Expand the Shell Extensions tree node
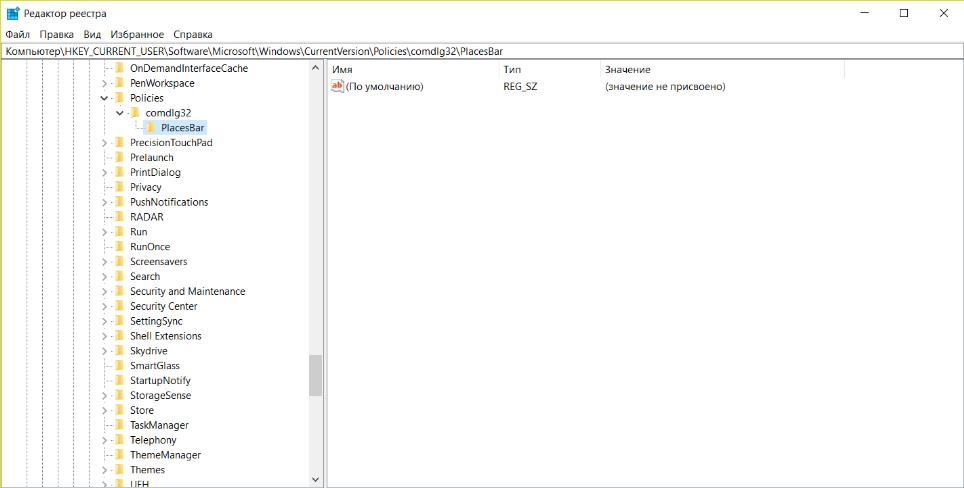 tap(104, 336)
